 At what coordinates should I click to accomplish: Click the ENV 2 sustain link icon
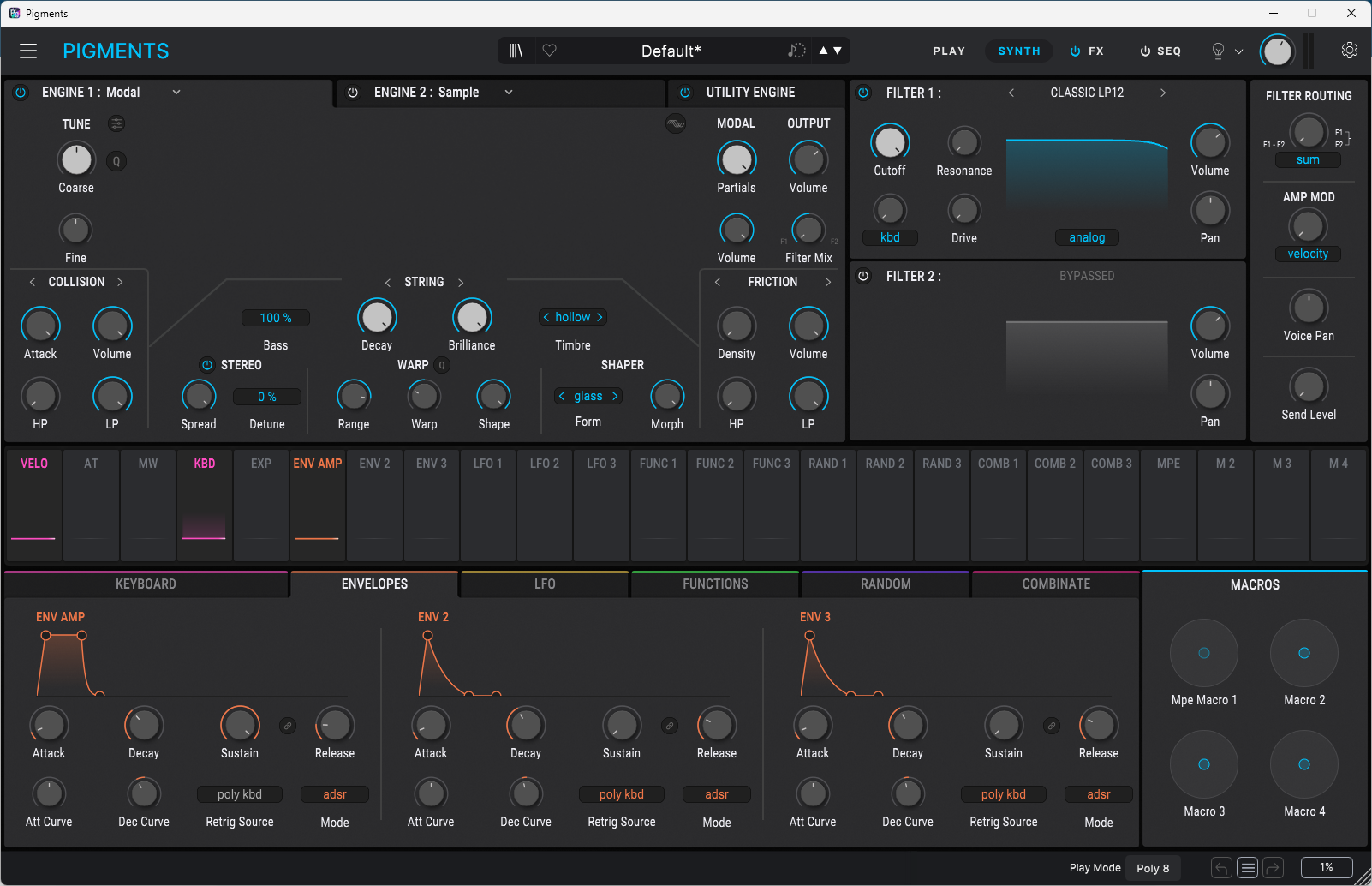(x=670, y=726)
